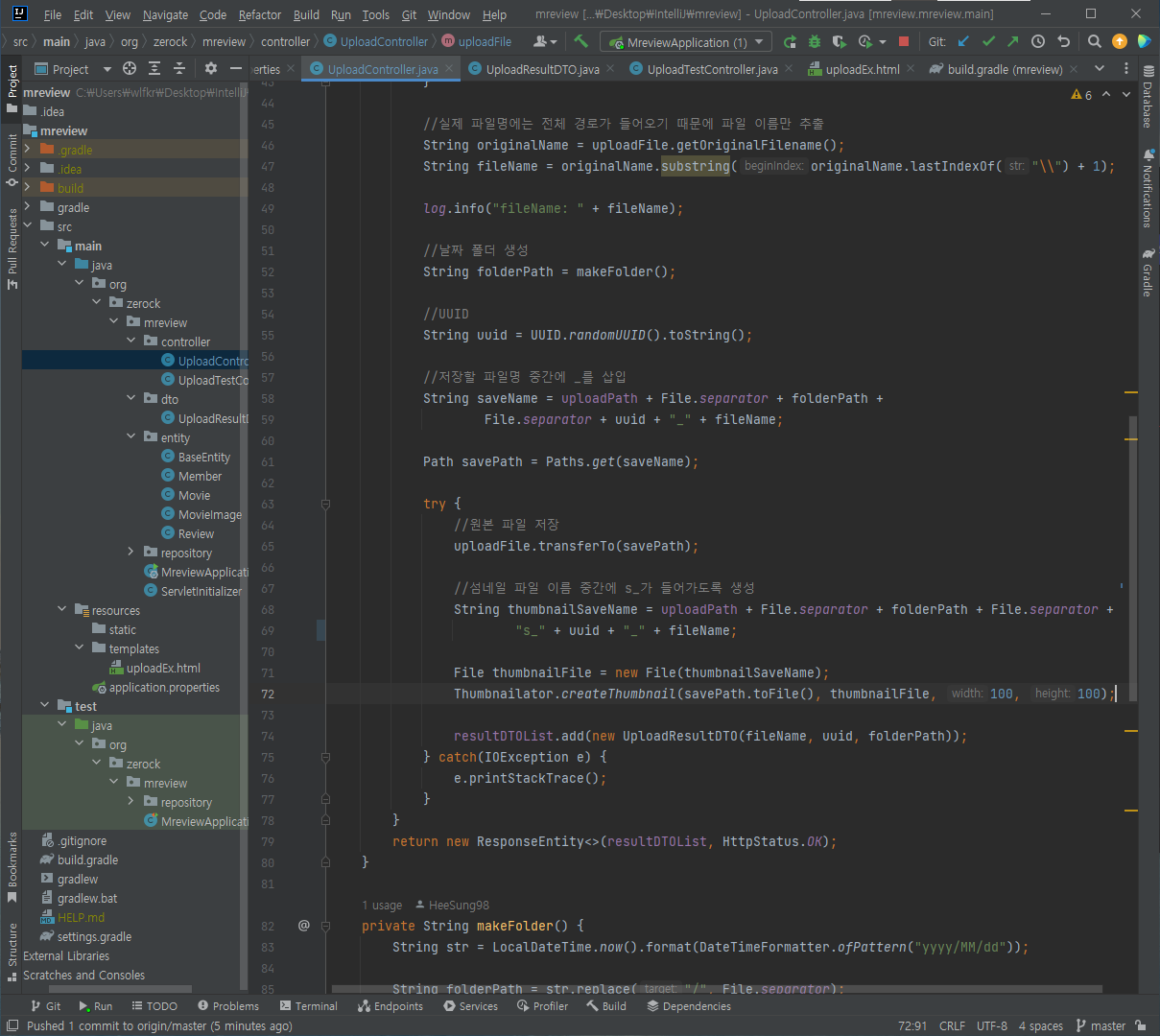Click the Git Commit checkmark icon
The width and height of the screenshot is (1160, 1036).
point(988,41)
